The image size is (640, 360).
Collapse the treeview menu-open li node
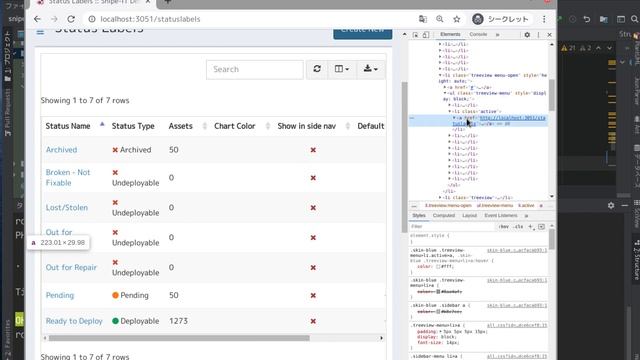440,76
